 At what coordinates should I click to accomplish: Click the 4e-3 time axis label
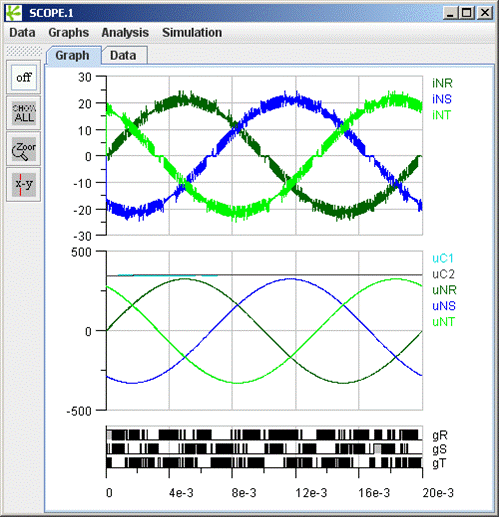point(181,493)
